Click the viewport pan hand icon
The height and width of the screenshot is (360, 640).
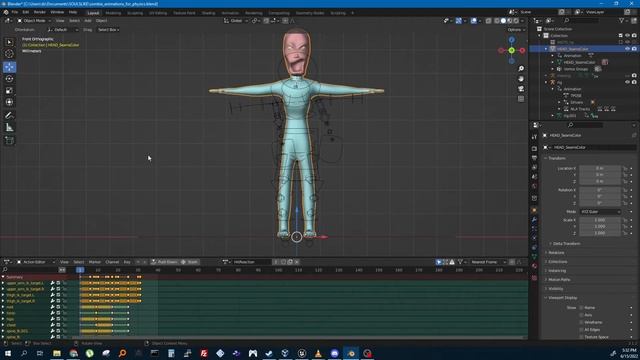[521, 78]
